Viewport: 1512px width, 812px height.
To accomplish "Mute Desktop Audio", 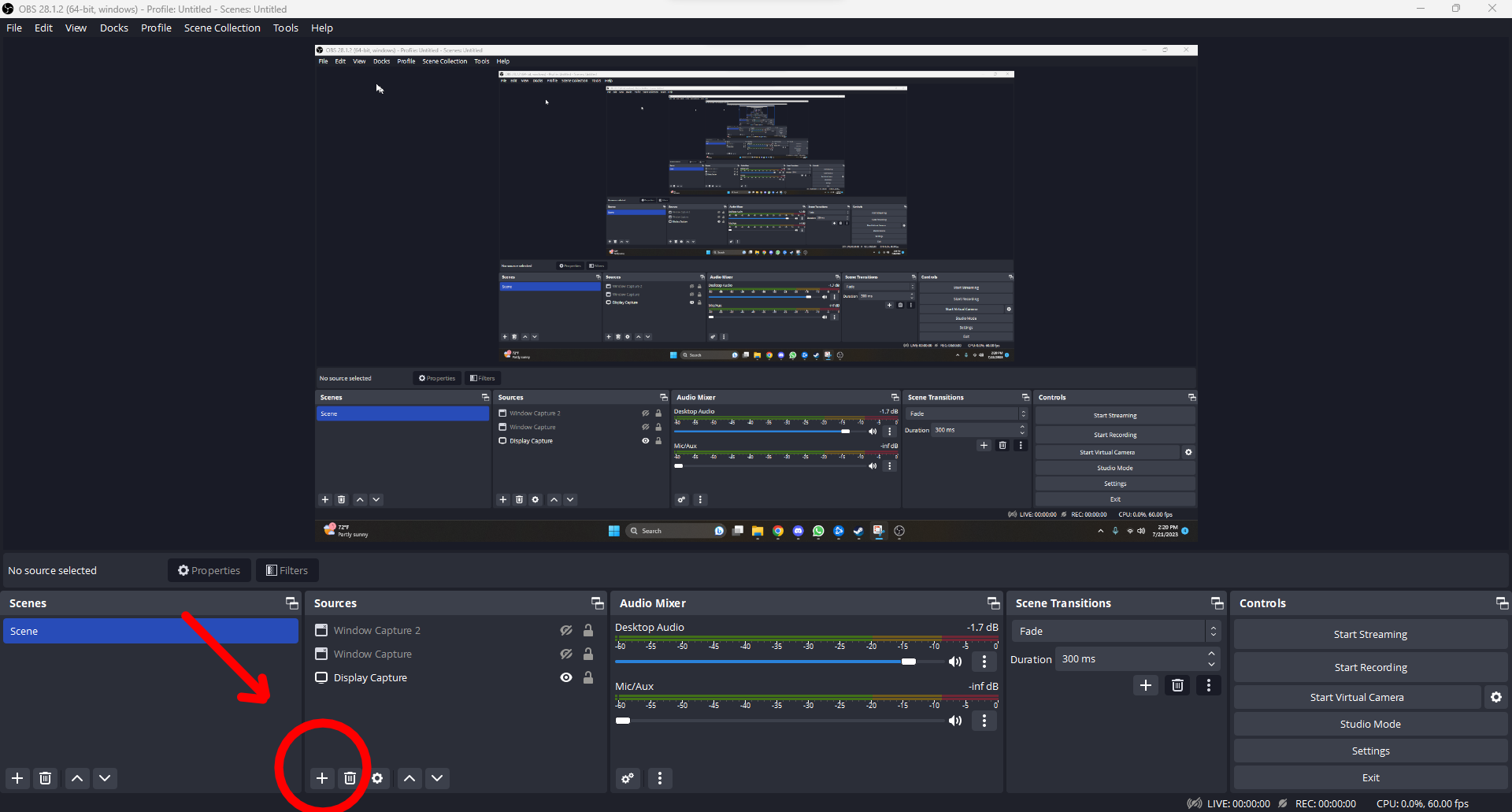I will click(x=955, y=662).
